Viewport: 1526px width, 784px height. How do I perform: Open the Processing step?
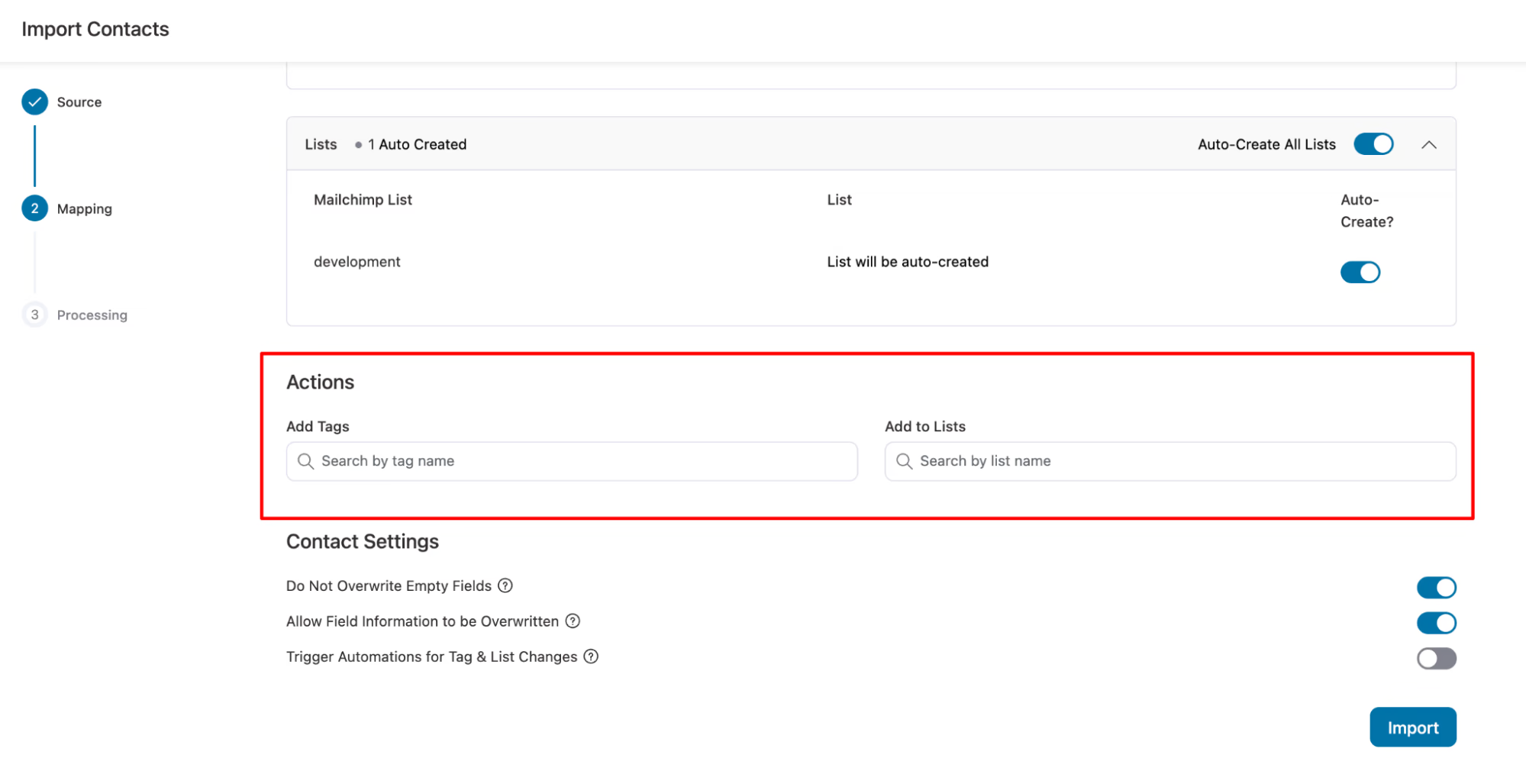coord(92,315)
